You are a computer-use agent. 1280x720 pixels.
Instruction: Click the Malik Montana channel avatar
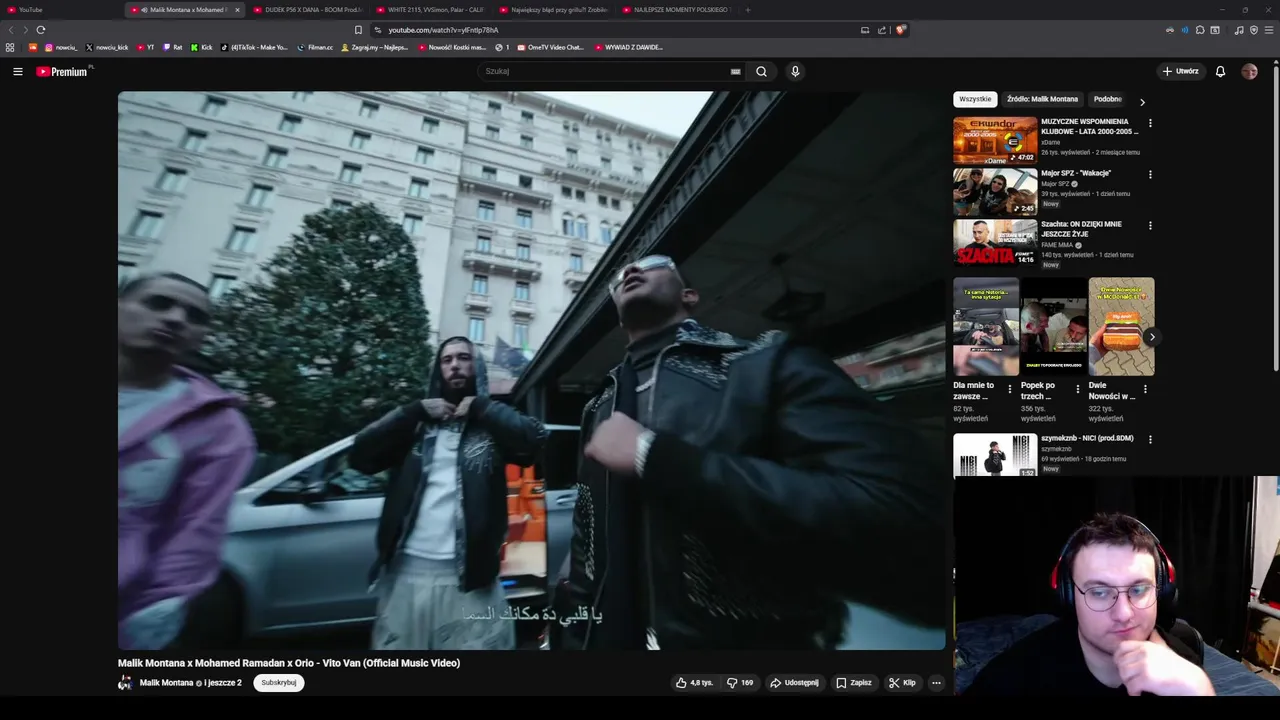pos(125,683)
